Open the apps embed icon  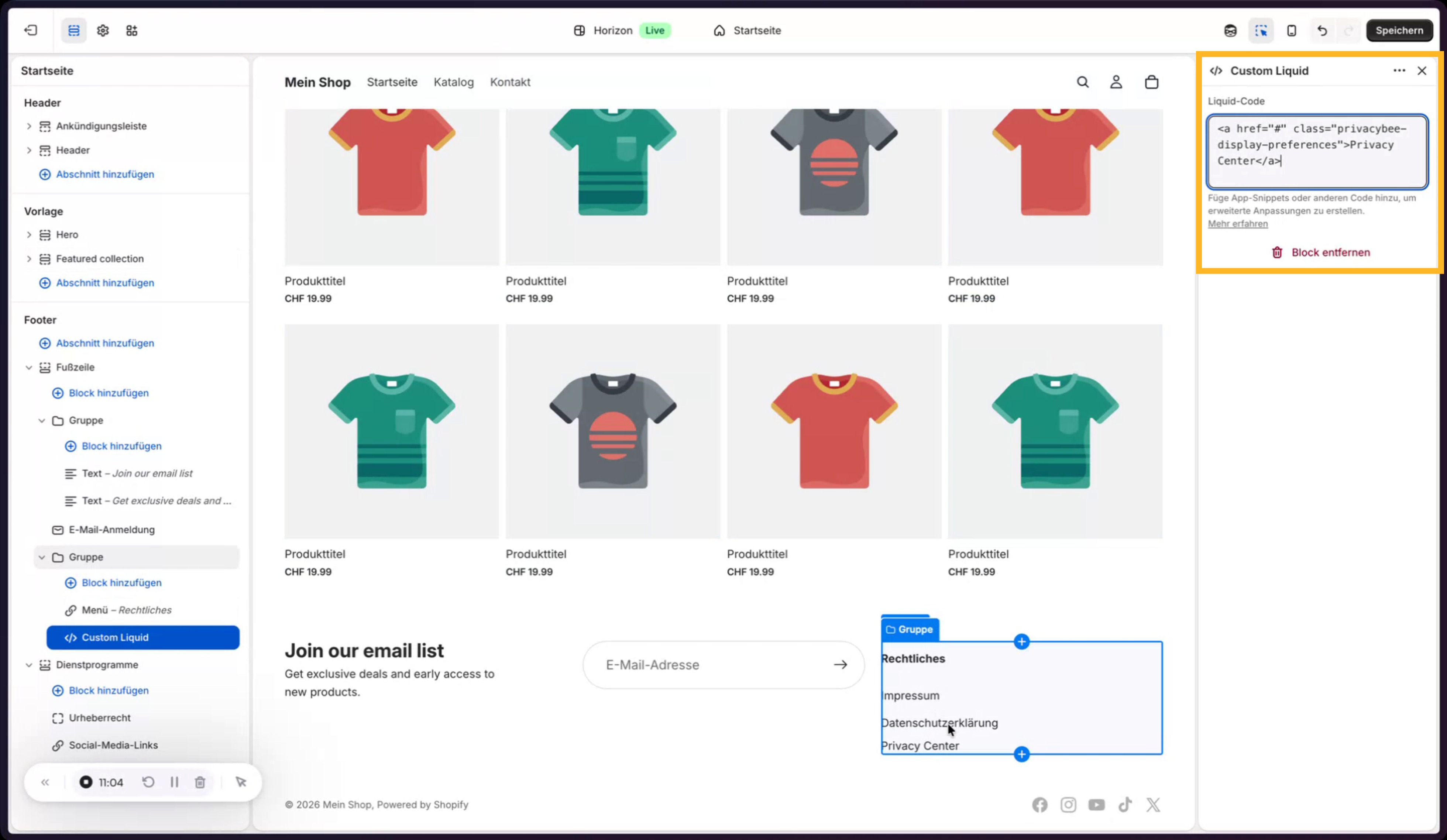[131, 30]
